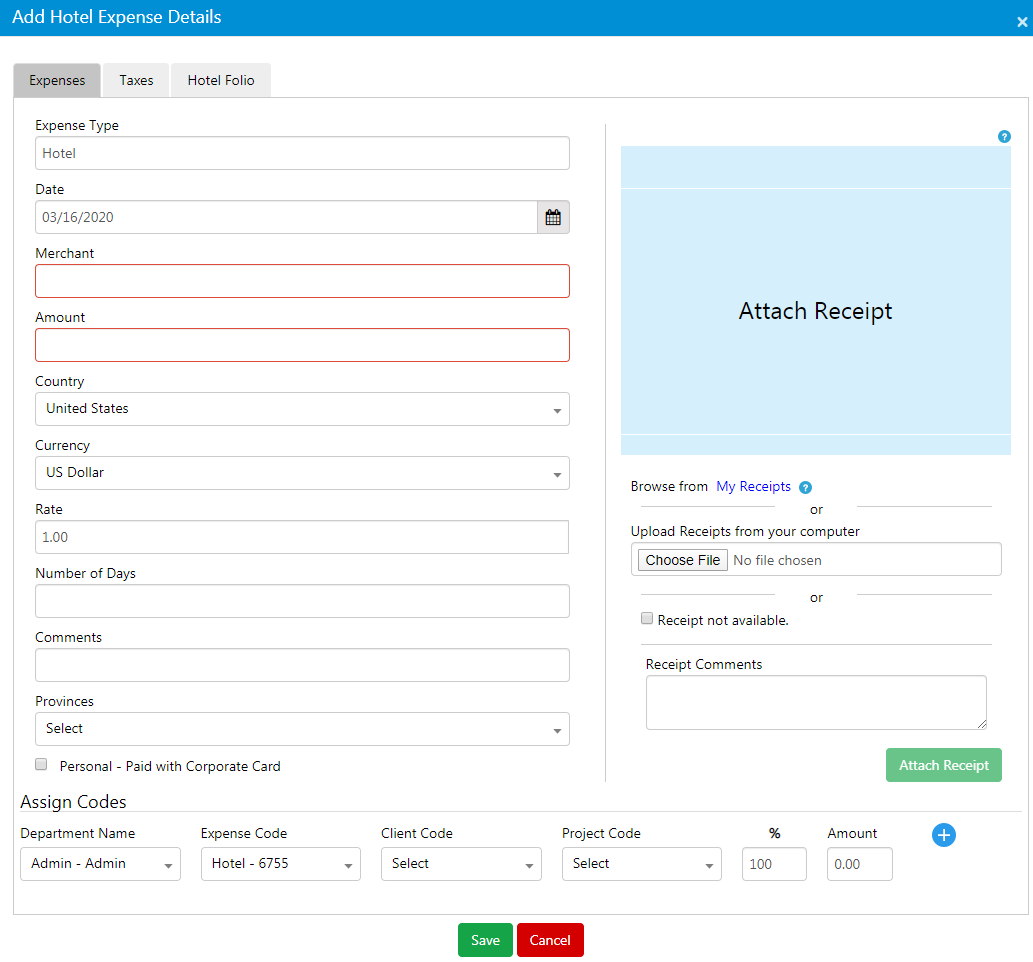Click the help icon above Attach Receipt panel
Screen dimensions: 1033x962
1004,136
